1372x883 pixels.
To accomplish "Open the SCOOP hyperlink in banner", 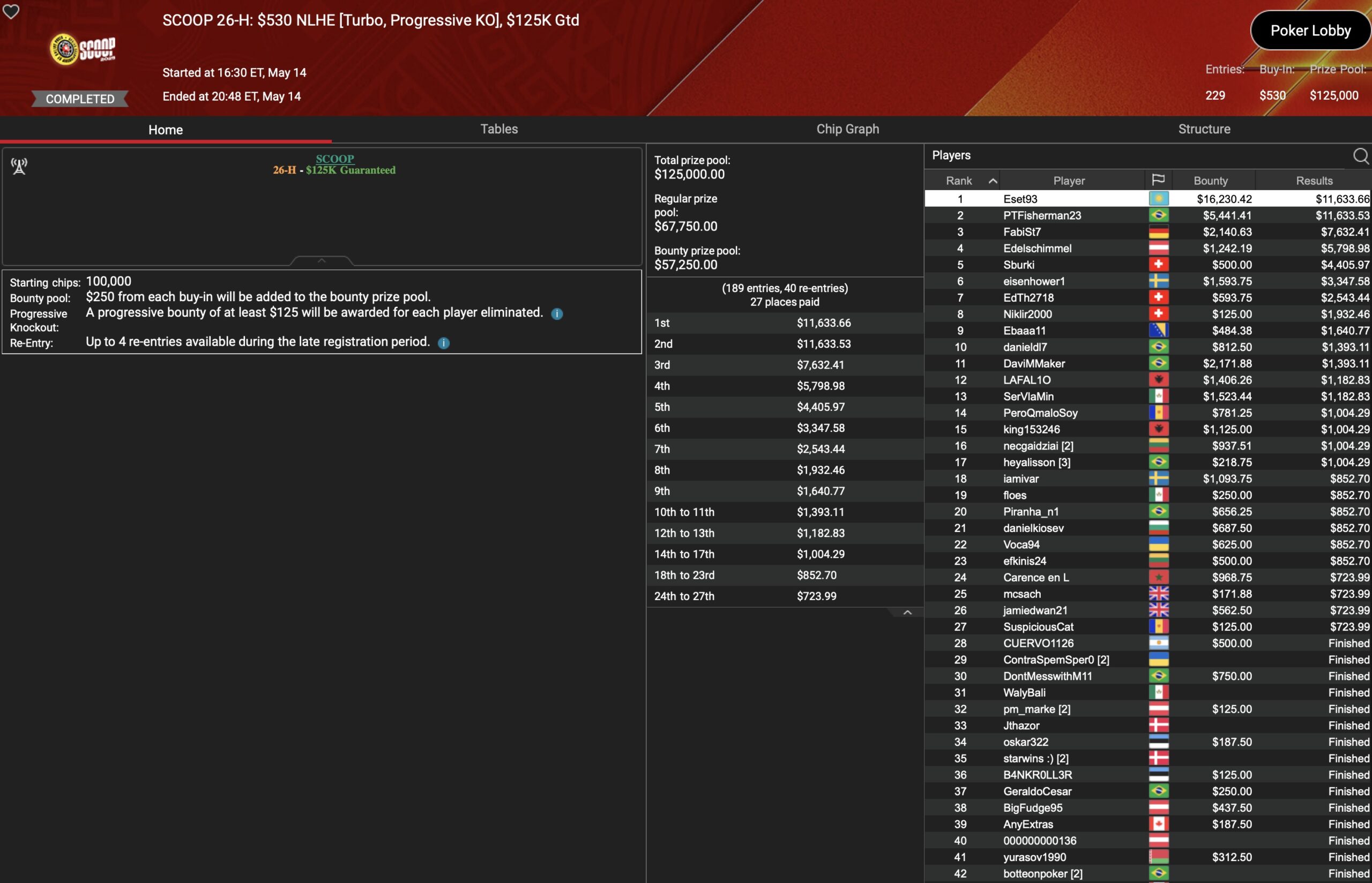I will click(x=335, y=159).
